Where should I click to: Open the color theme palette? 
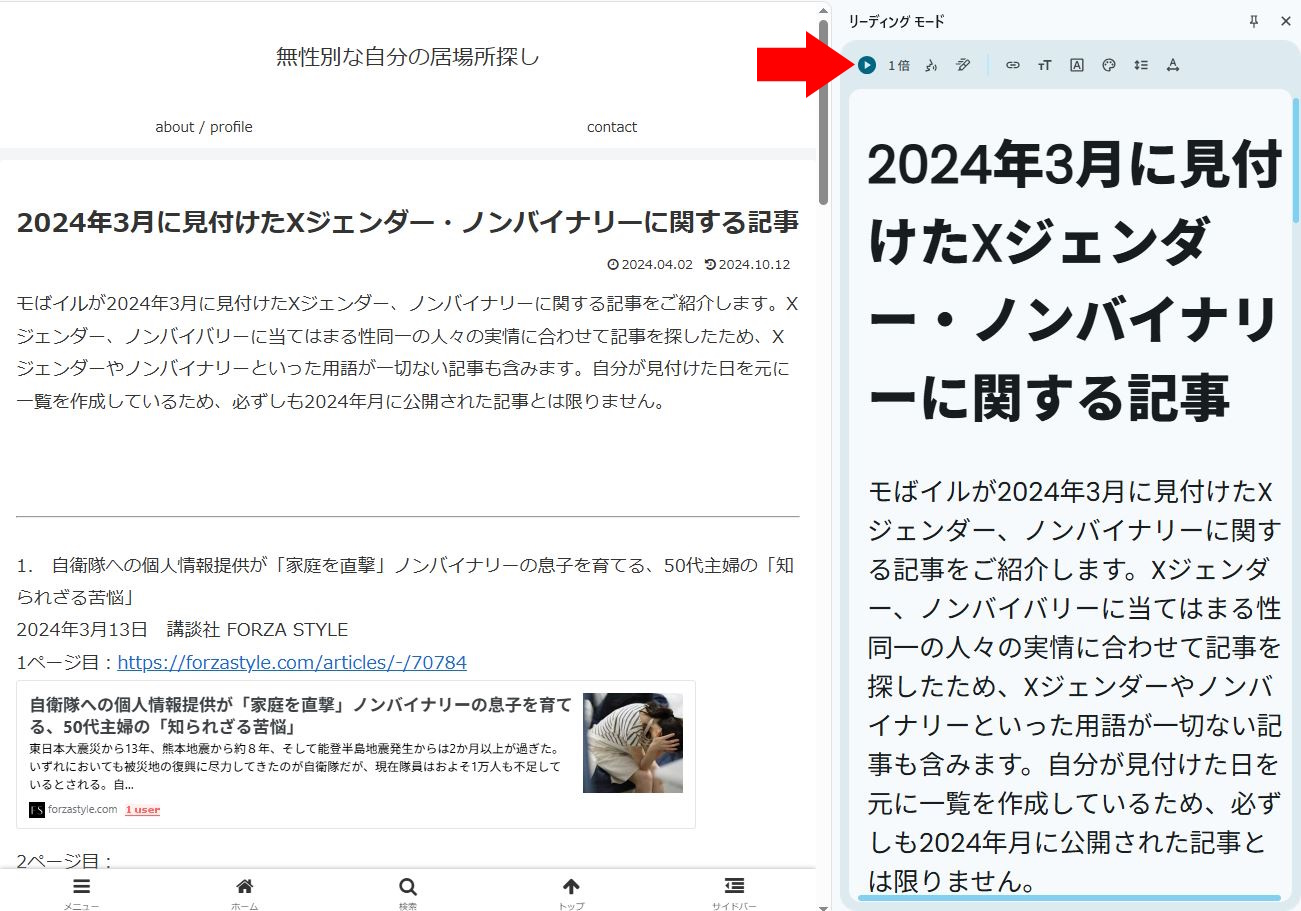click(x=1108, y=65)
